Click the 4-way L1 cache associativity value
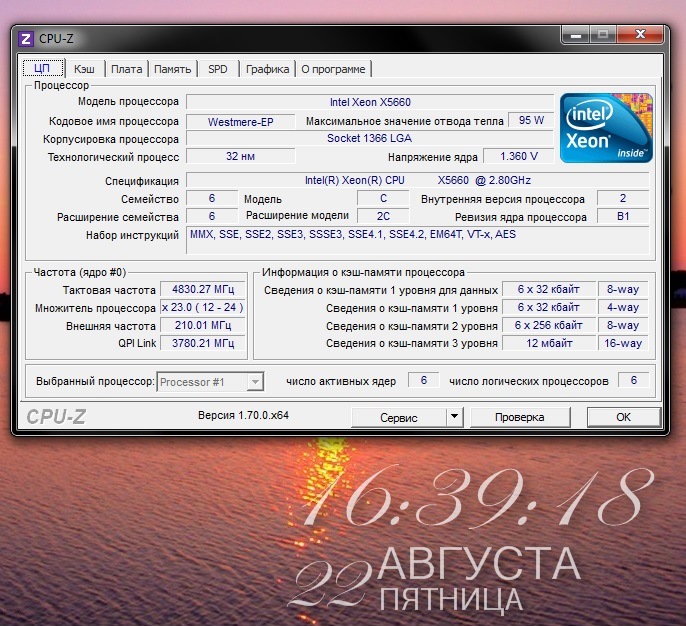686x626 pixels. (x=623, y=307)
